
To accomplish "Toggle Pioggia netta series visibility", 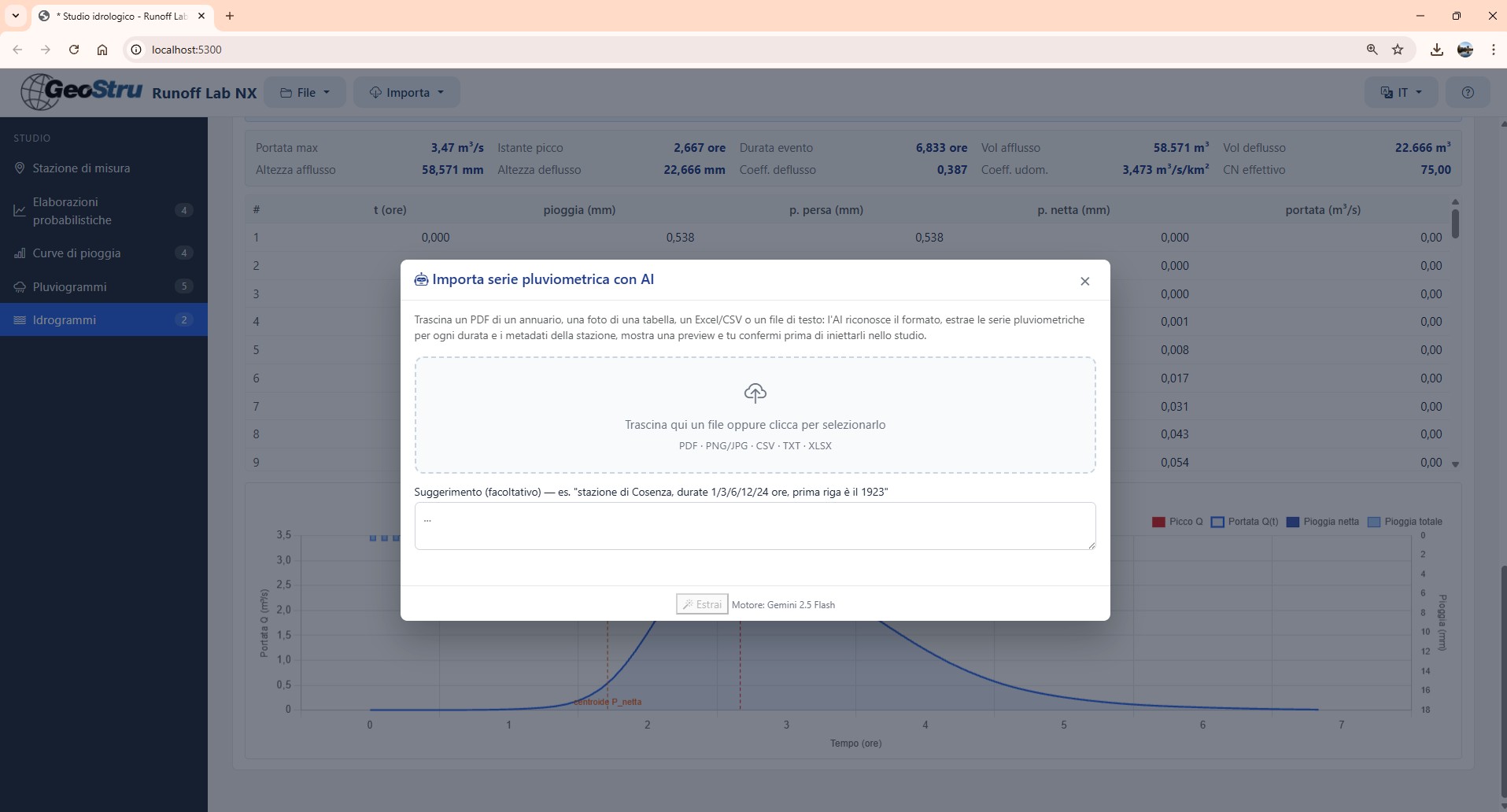I will point(1322,522).
